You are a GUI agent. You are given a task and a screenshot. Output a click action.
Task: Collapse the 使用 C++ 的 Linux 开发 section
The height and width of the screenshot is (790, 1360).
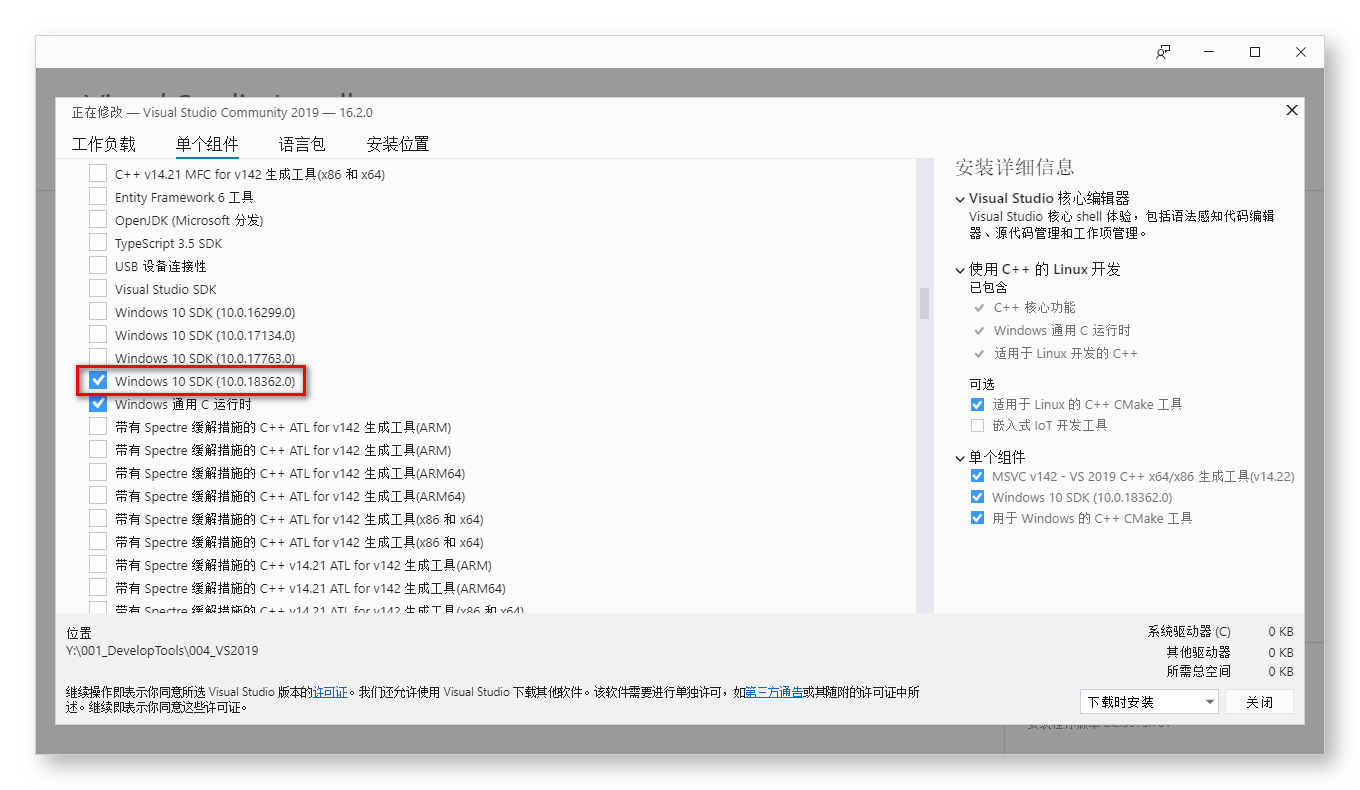(959, 268)
